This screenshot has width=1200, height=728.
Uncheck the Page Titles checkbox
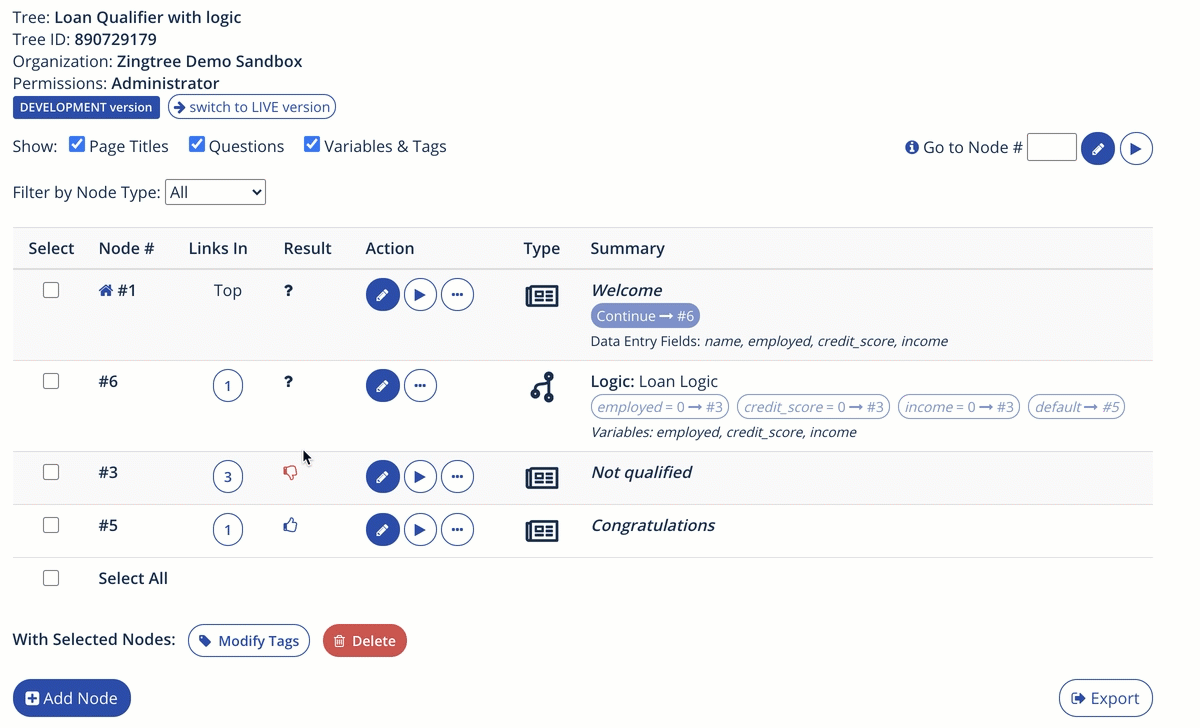77,144
